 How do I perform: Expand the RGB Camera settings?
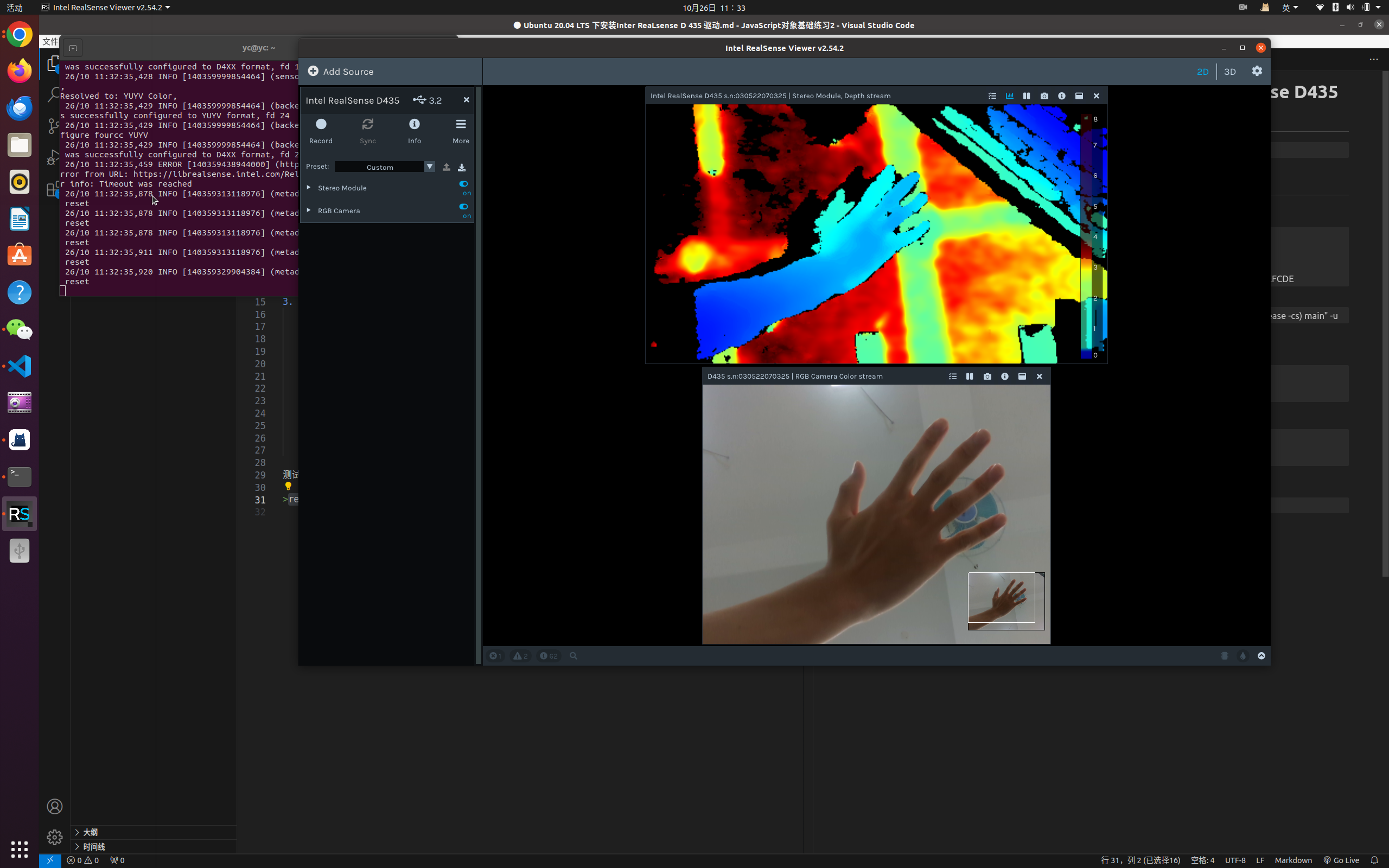(309, 210)
